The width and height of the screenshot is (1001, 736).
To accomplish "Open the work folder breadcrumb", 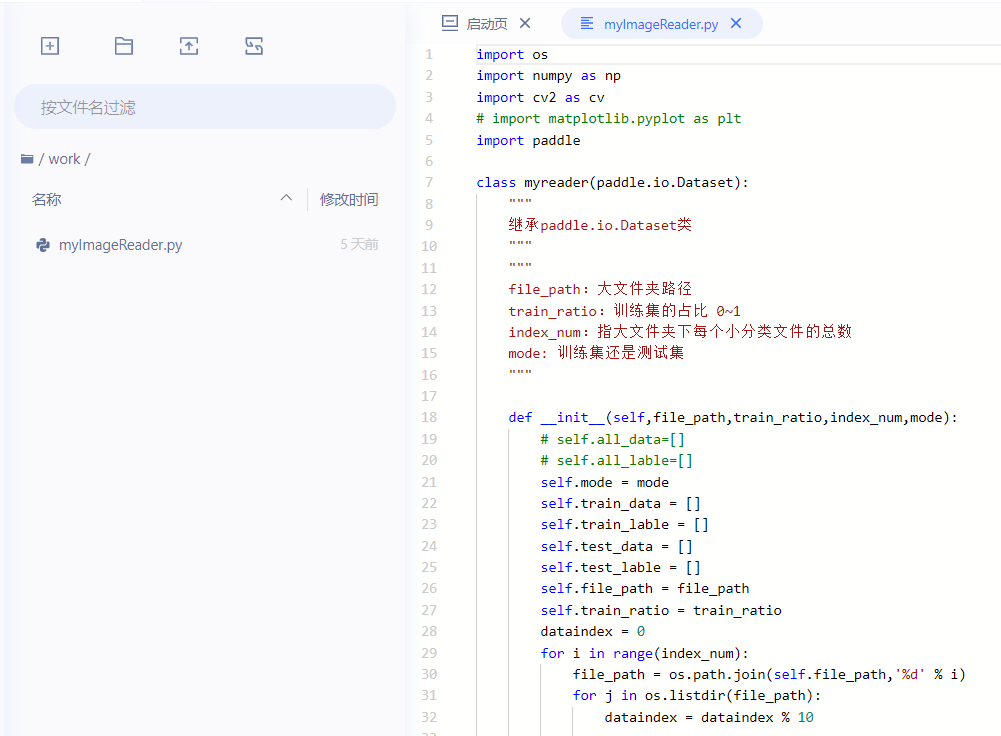I will click(x=64, y=159).
